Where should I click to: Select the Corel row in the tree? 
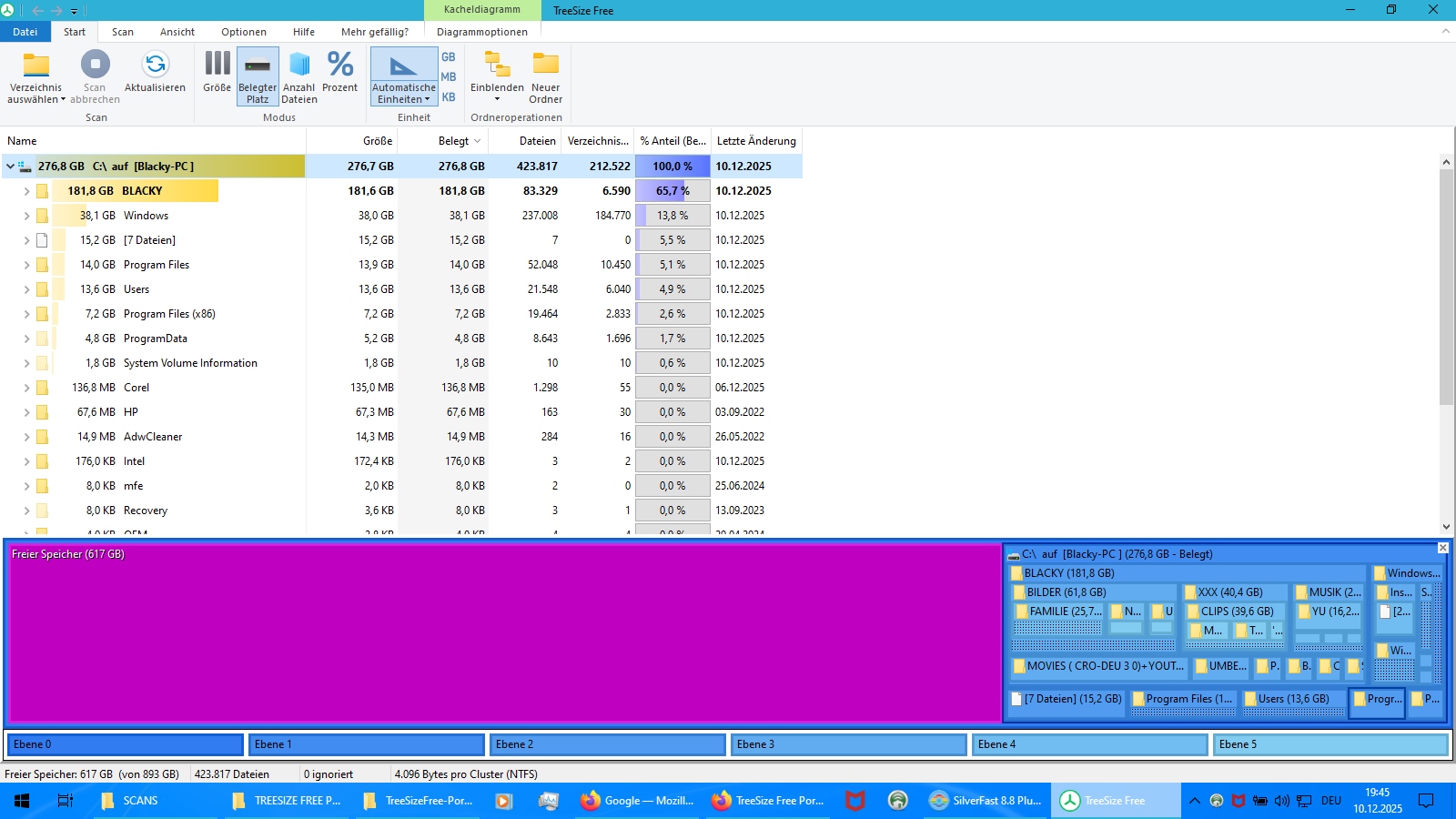pyautogui.click(x=401, y=388)
